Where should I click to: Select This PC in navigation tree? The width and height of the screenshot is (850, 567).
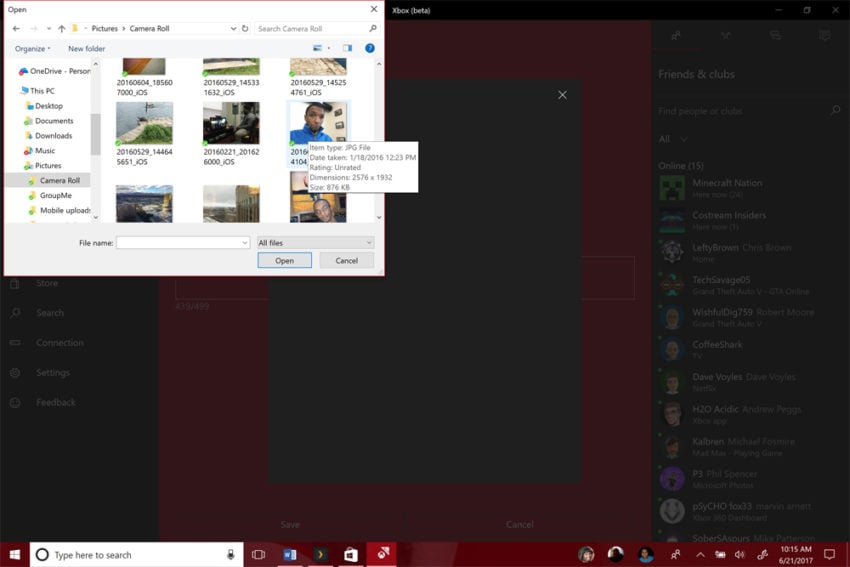point(37,91)
